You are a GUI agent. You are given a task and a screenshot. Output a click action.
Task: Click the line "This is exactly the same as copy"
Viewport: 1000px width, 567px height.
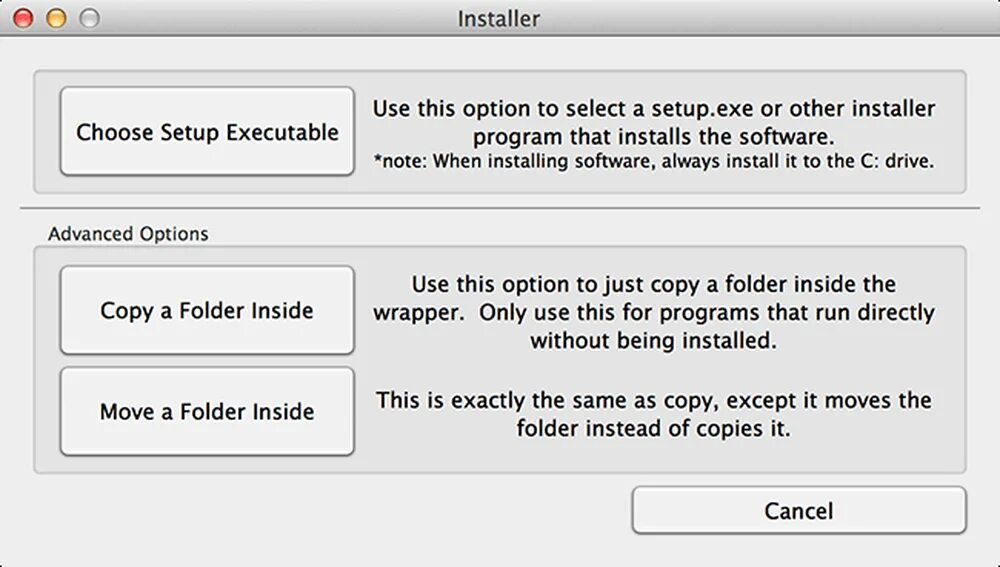click(654, 400)
